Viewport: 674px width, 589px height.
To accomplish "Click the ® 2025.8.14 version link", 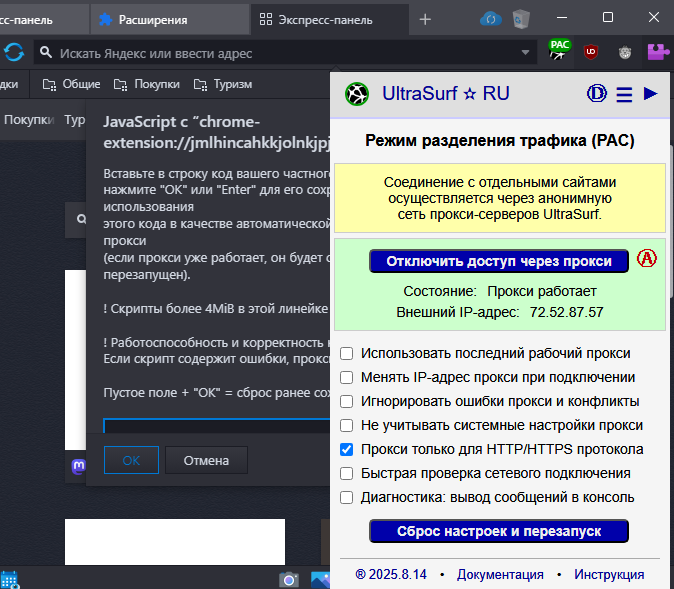I will pos(391,575).
